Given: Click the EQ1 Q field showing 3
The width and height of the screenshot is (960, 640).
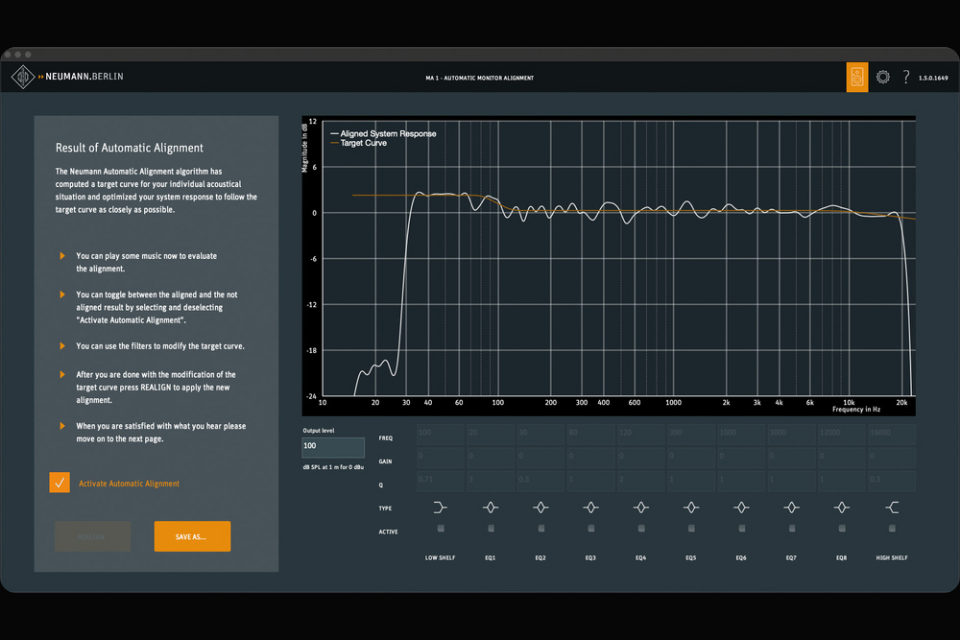Looking at the screenshot, I should point(490,480).
